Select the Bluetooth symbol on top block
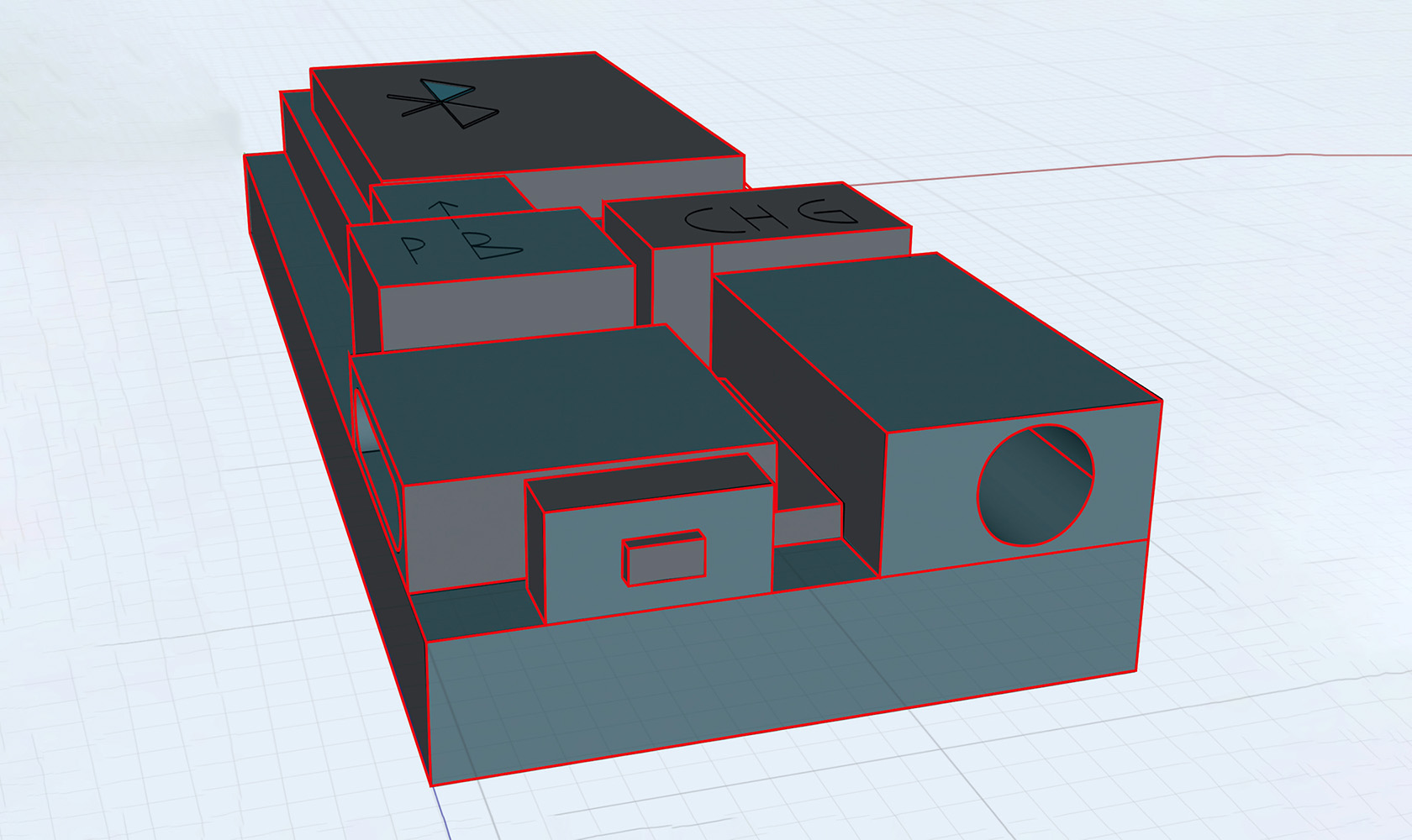 (x=443, y=103)
